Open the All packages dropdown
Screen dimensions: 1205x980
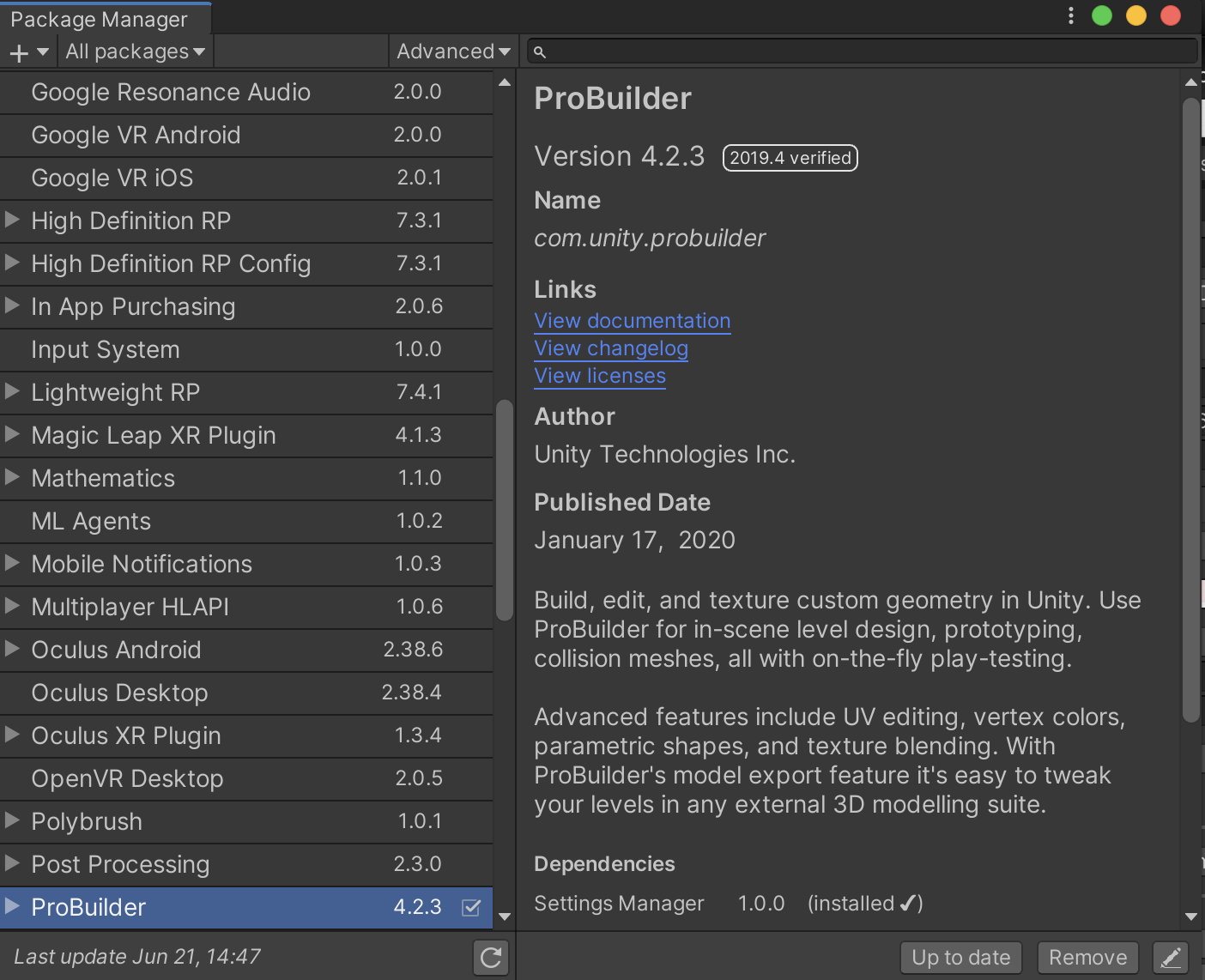pyautogui.click(x=136, y=52)
